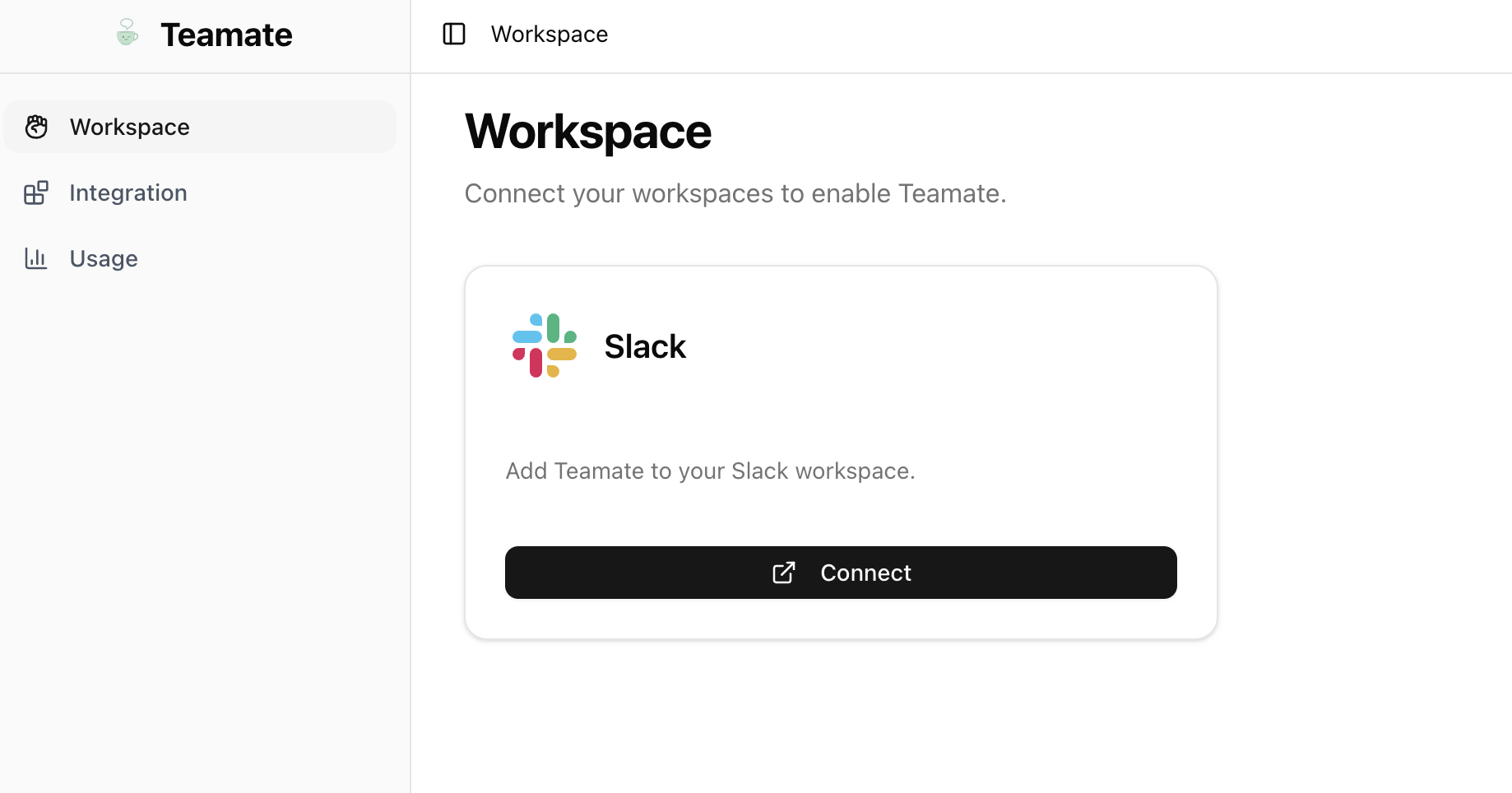1512x793 pixels.
Task: Click the Teamate teacup logo icon
Action: point(127,32)
